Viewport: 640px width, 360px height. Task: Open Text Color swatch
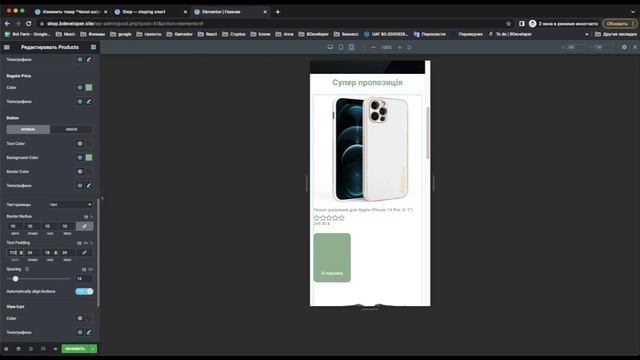coord(89,143)
